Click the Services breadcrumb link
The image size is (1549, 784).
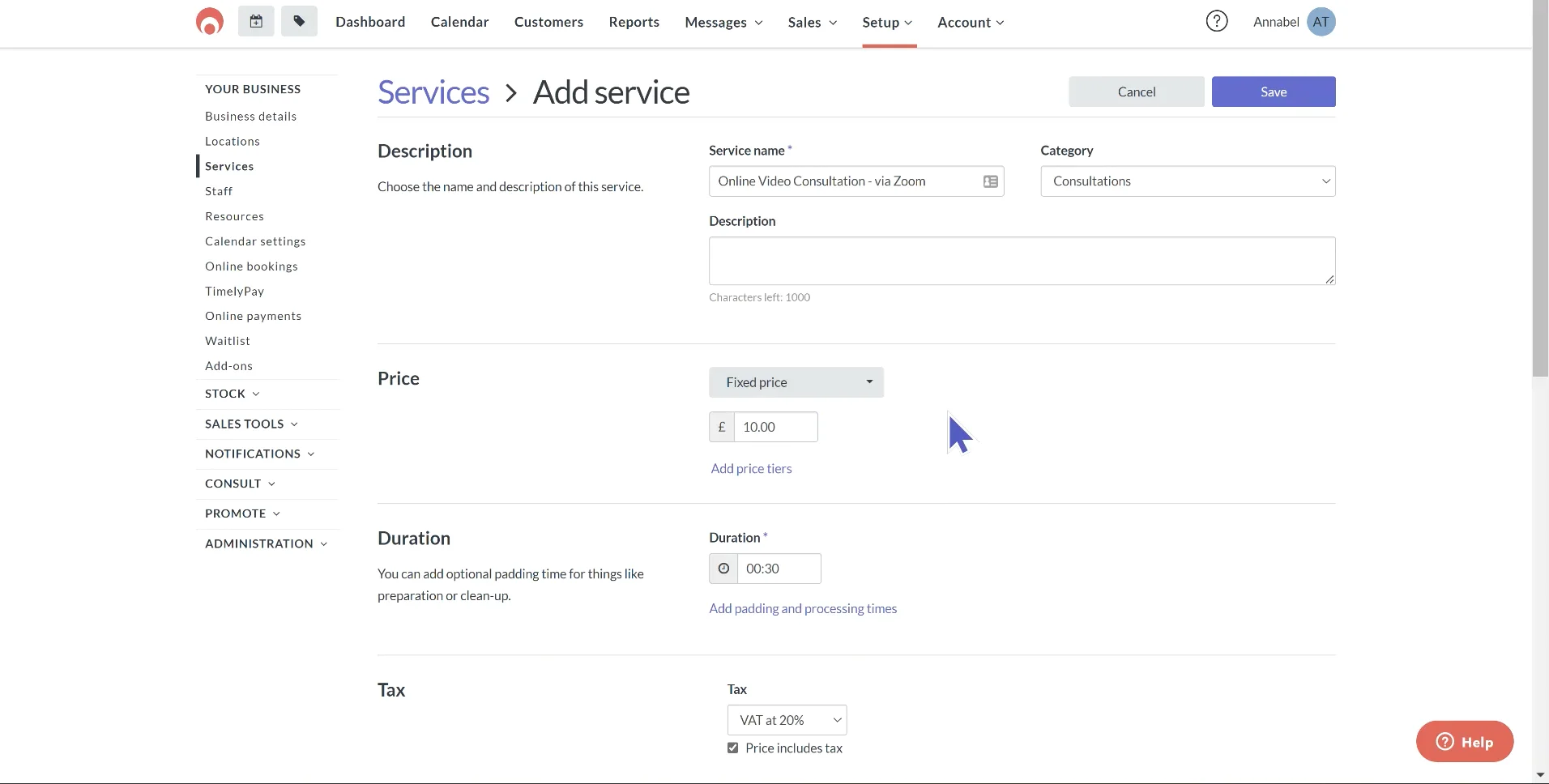tap(433, 92)
